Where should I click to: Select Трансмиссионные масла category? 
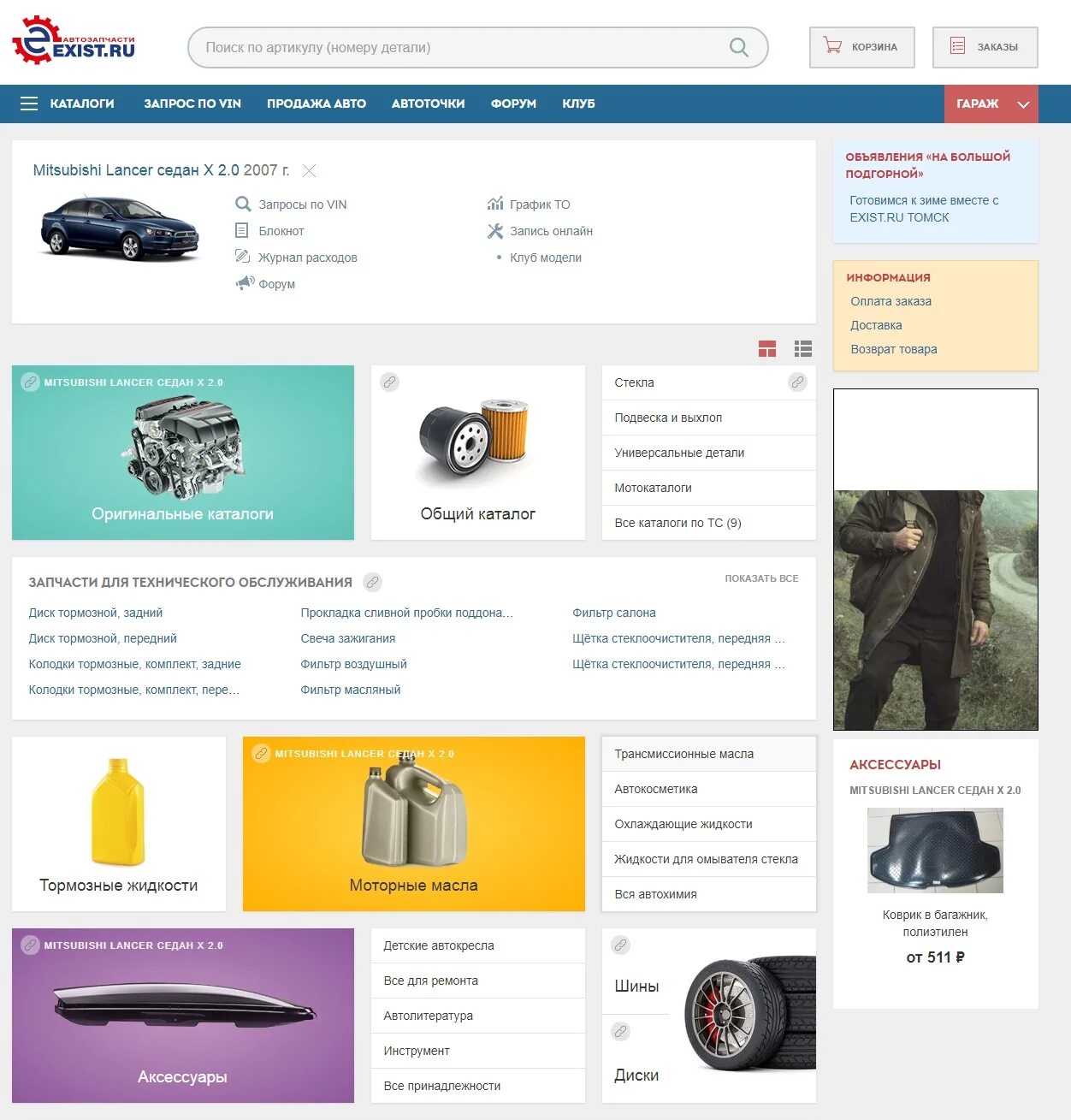click(709, 754)
